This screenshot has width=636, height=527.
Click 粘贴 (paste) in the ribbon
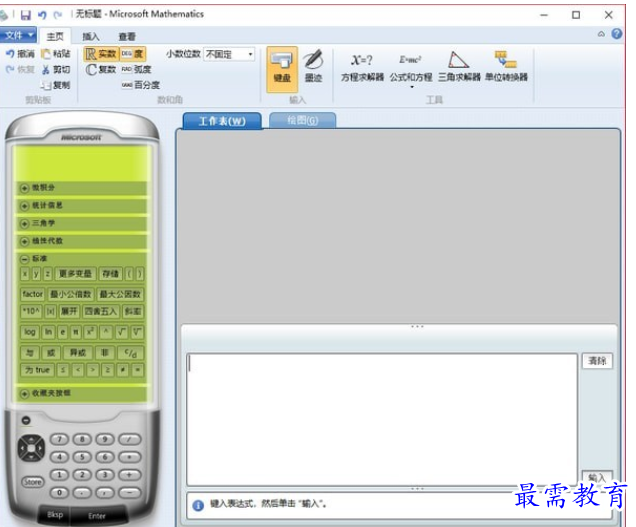click(56, 54)
